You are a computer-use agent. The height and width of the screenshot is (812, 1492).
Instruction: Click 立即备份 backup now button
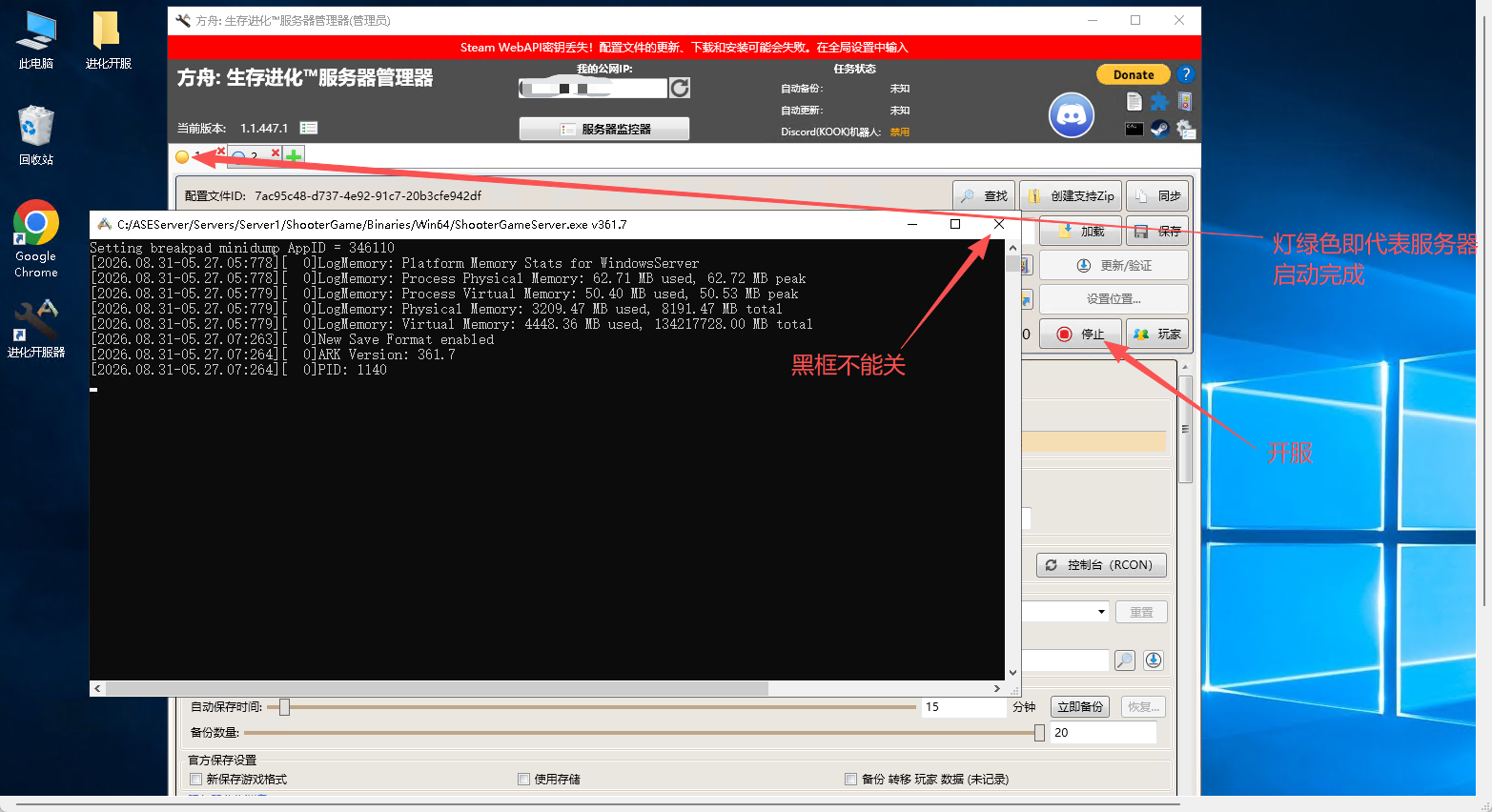(1080, 707)
